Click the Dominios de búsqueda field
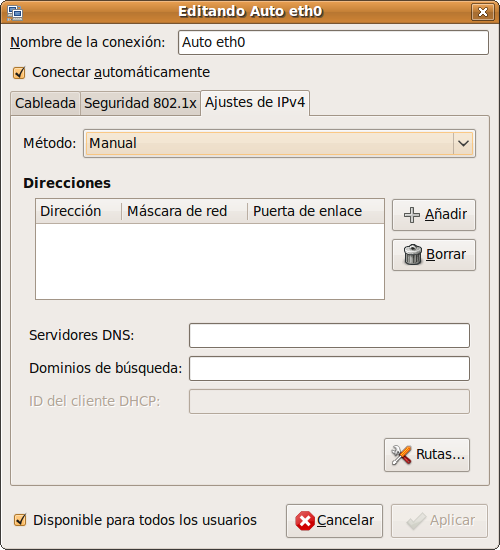500x550 pixels. tap(329, 369)
